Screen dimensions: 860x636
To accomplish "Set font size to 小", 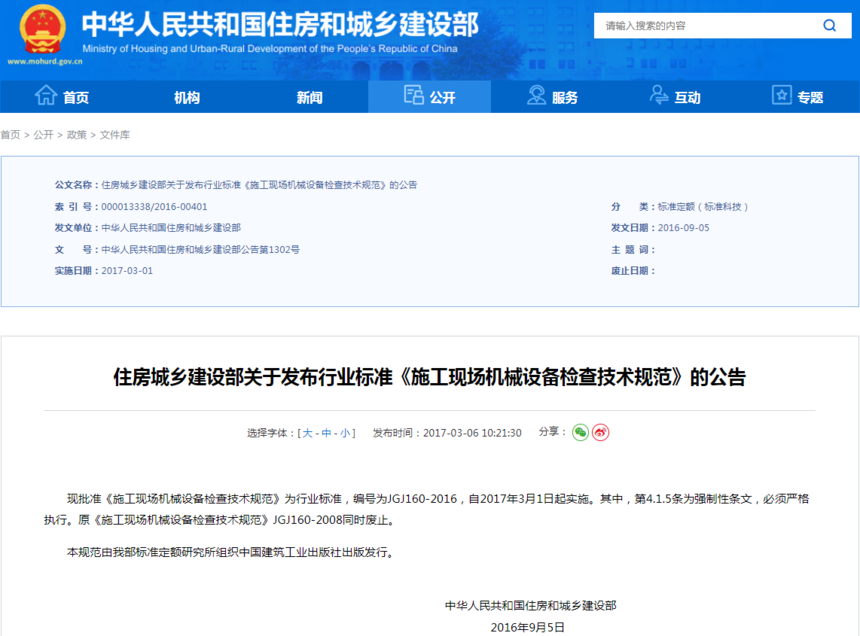I will [x=345, y=433].
